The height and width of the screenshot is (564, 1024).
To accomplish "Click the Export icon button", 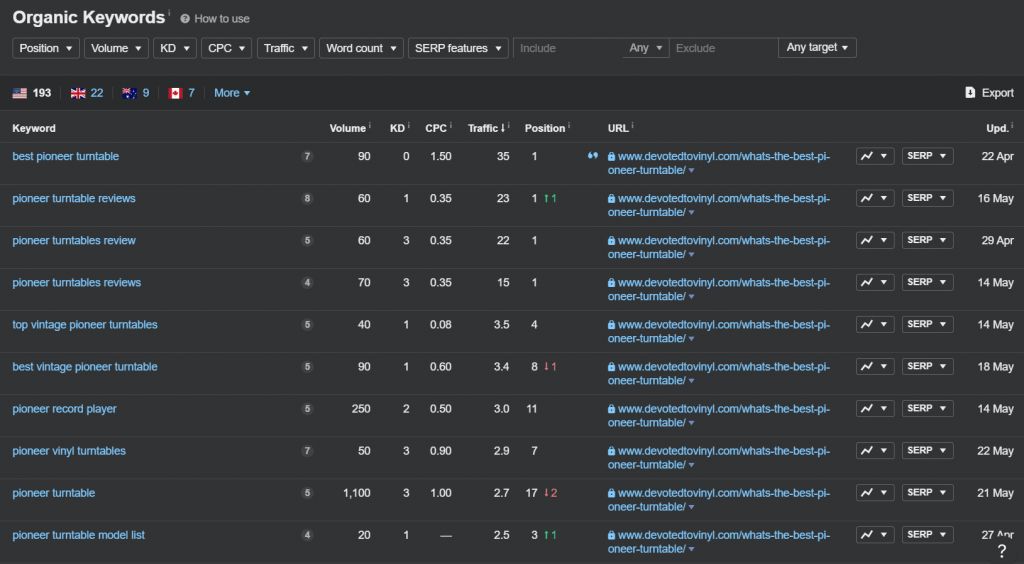I will coord(970,93).
